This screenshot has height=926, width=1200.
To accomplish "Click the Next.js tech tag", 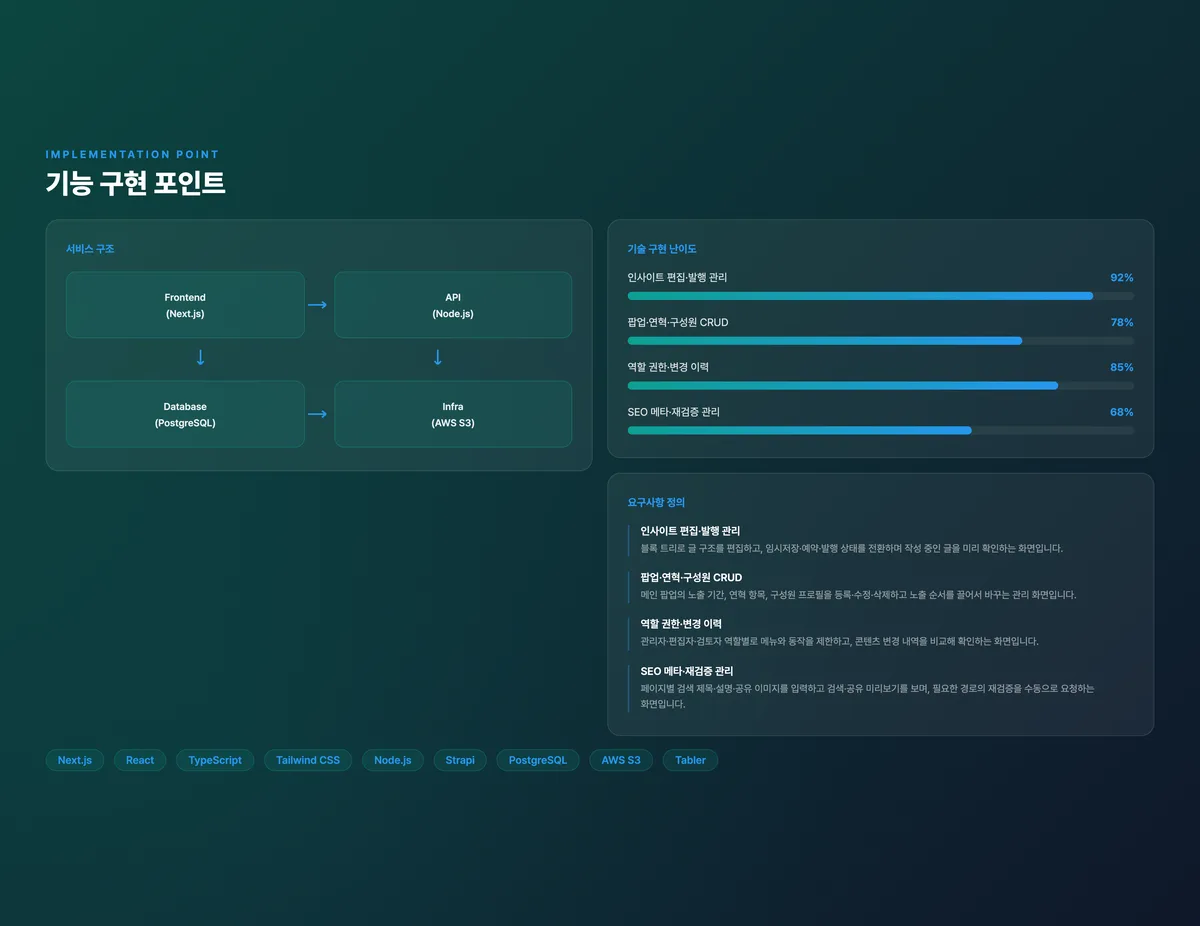I will click(75, 760).
